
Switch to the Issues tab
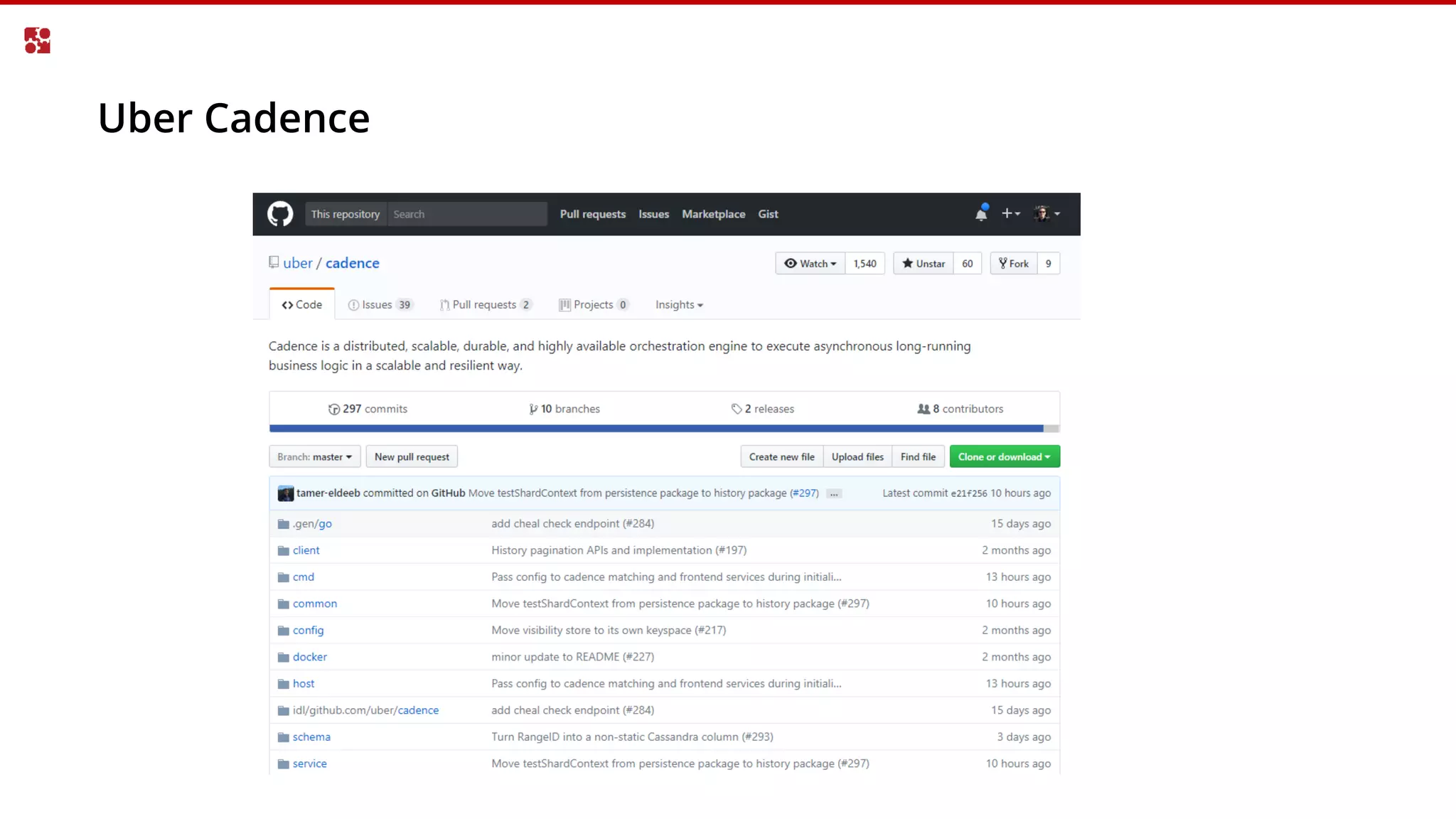(378, 305)
